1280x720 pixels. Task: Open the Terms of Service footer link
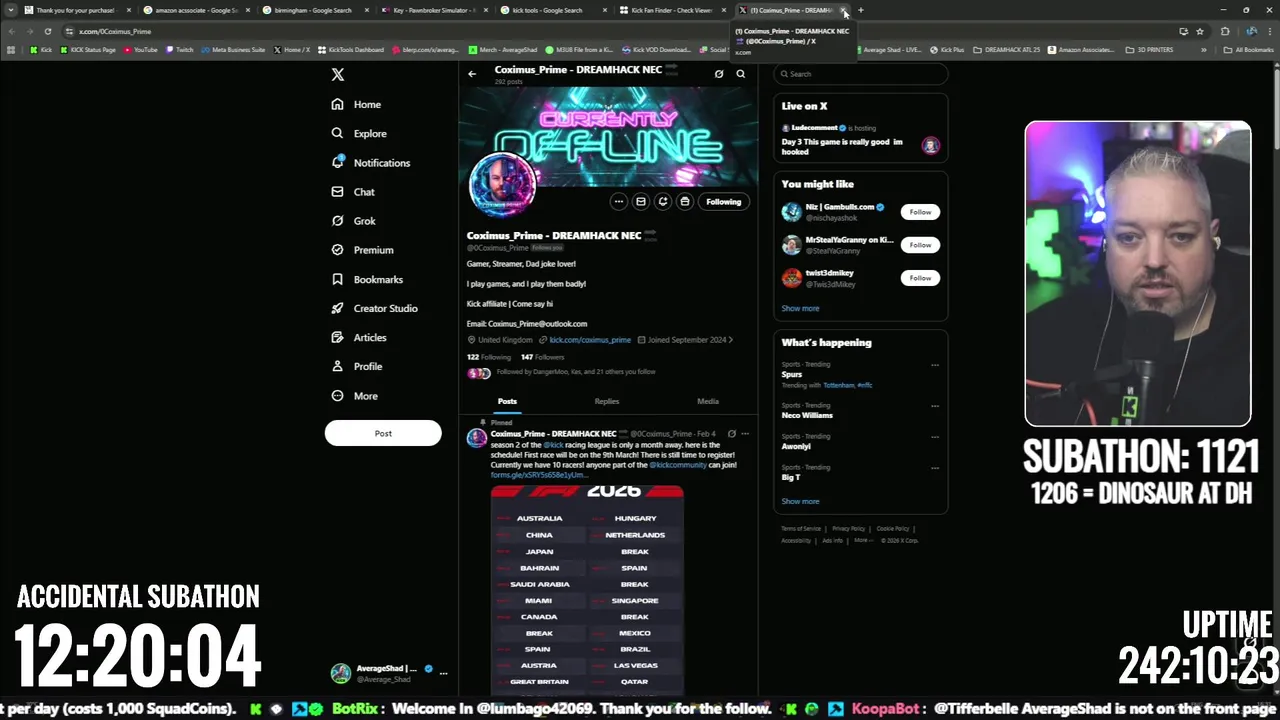801,529
